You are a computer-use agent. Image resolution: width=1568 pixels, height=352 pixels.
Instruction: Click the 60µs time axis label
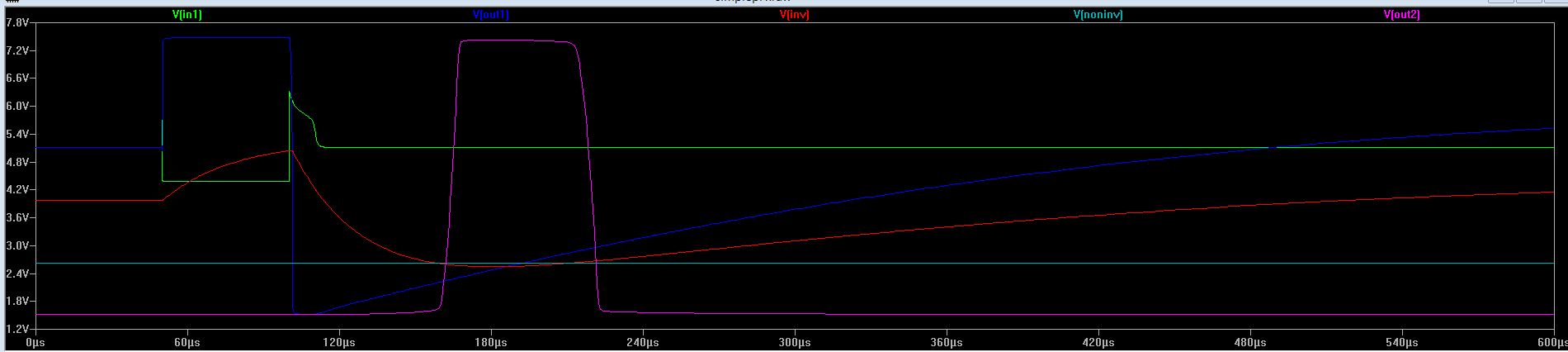(x=187, y=342)
